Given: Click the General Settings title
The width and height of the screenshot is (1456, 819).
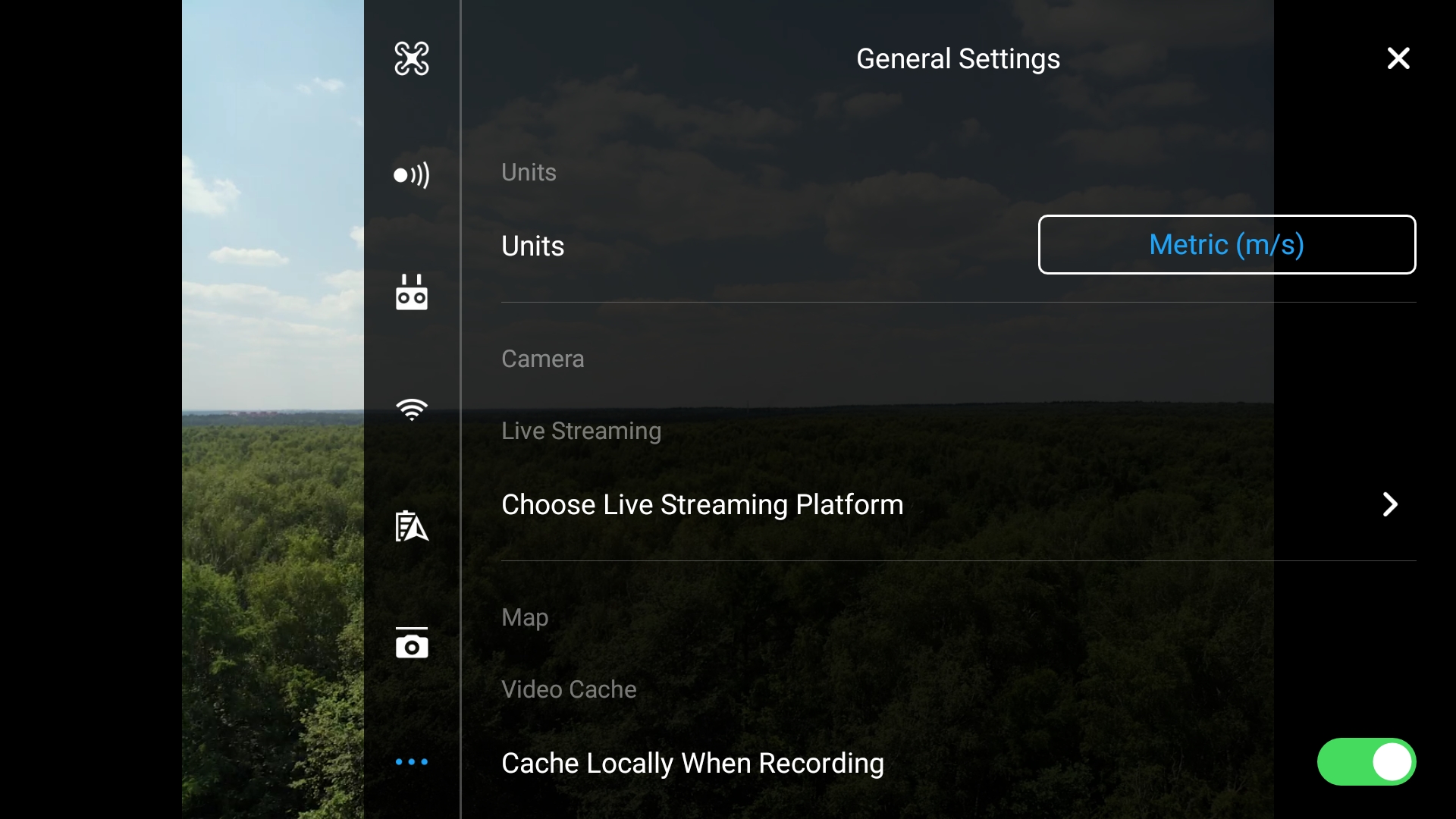Looking at the screenshot, I should 958,58.
